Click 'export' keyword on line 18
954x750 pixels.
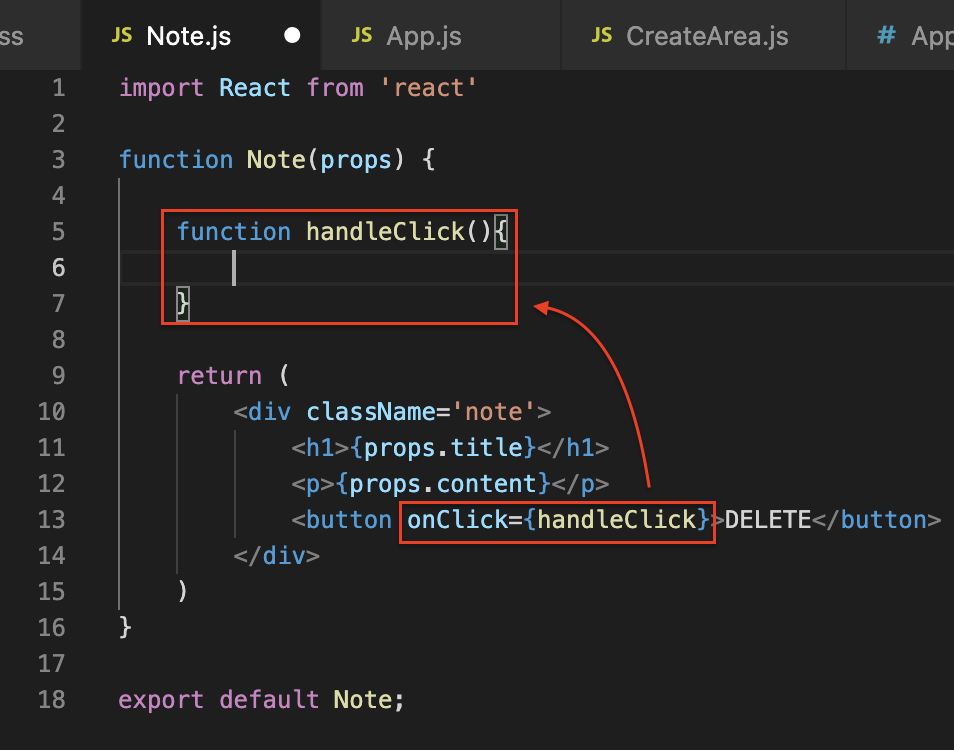161,700
